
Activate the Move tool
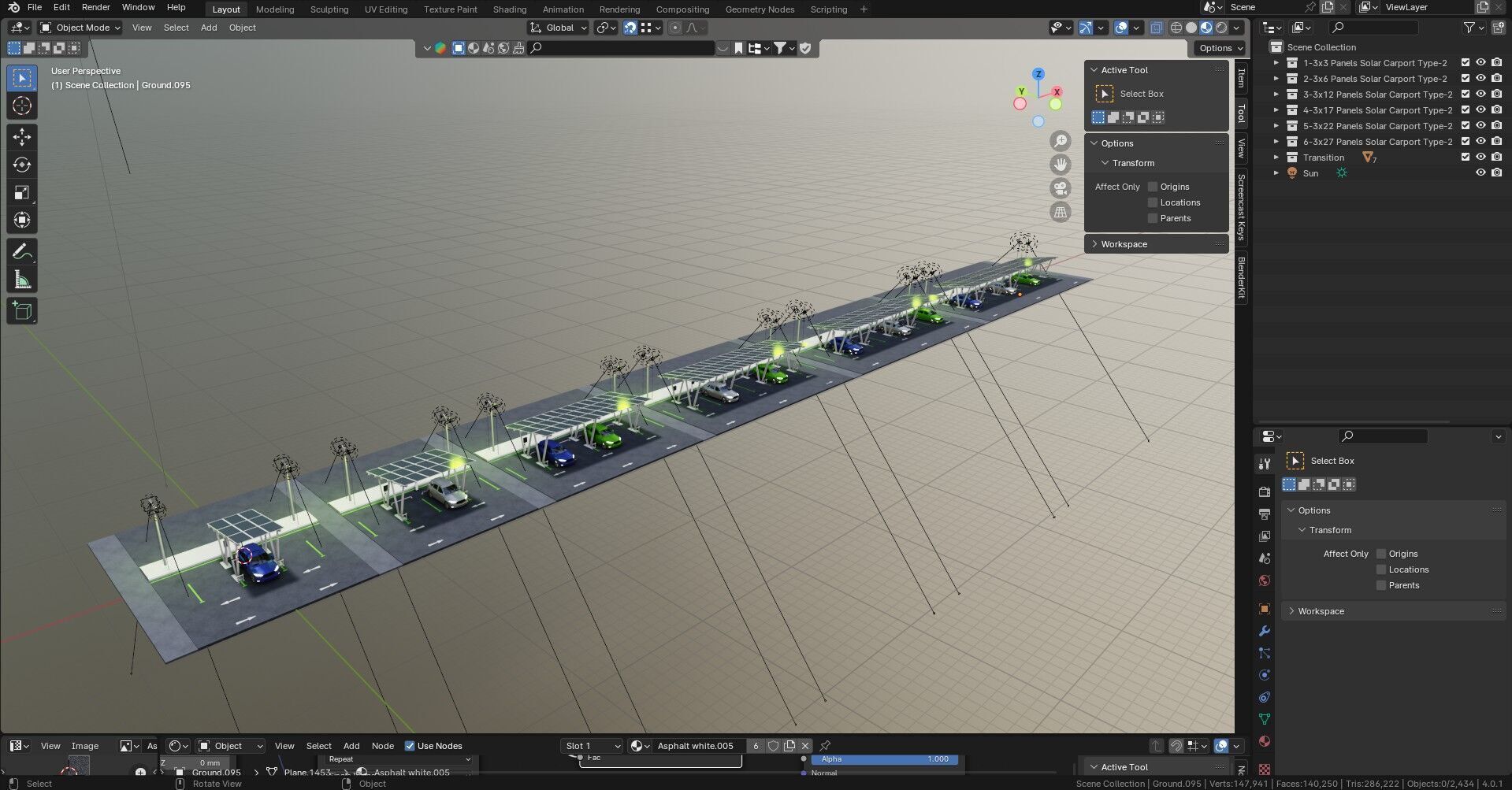click(x=22, y=137)
